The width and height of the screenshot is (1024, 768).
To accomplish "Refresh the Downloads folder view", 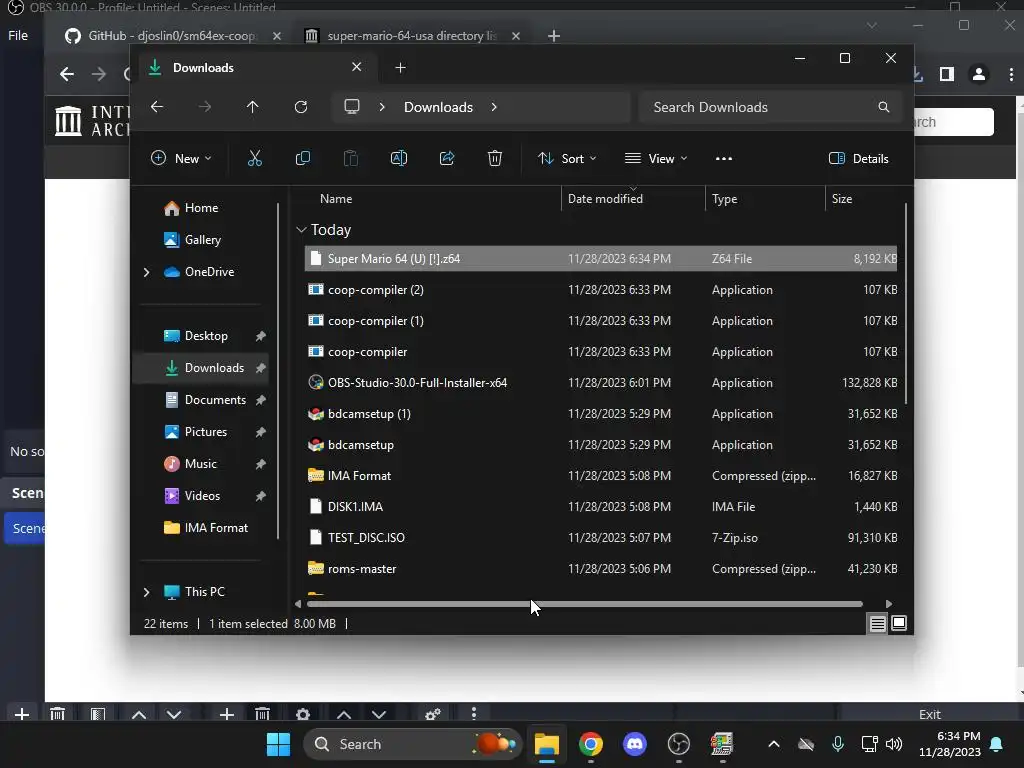I will pyautogui.click(x=300, y=106).
